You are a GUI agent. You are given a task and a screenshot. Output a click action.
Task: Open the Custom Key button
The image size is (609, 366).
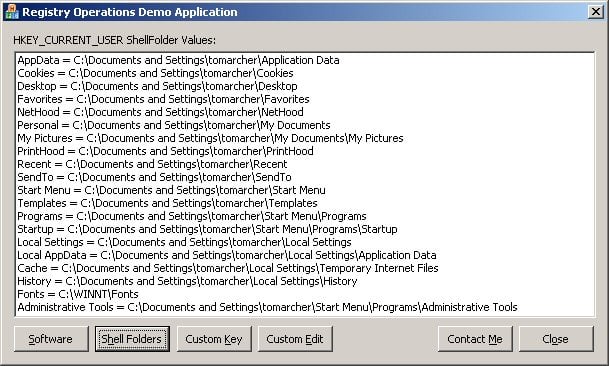pos(214,339)
